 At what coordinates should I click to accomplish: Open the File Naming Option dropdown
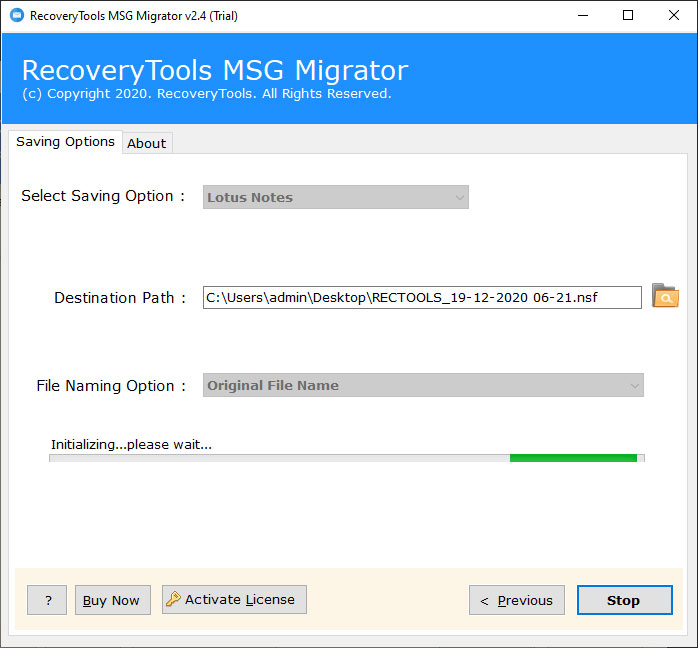tap(423, 385)
